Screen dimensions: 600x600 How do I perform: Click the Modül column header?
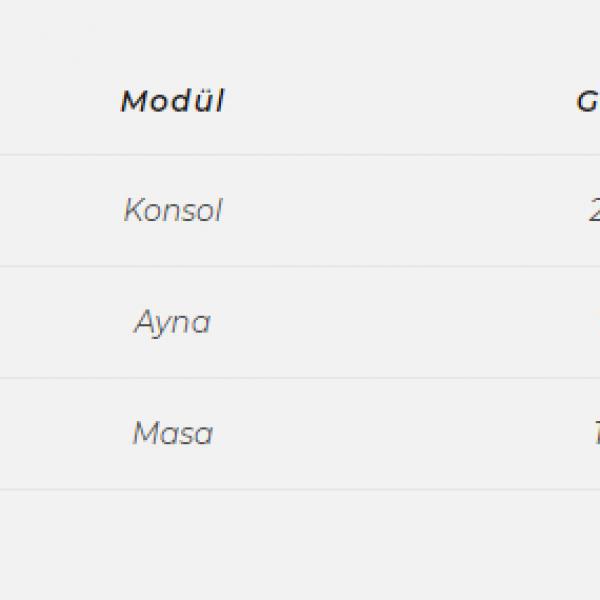(x=173, y=101)
